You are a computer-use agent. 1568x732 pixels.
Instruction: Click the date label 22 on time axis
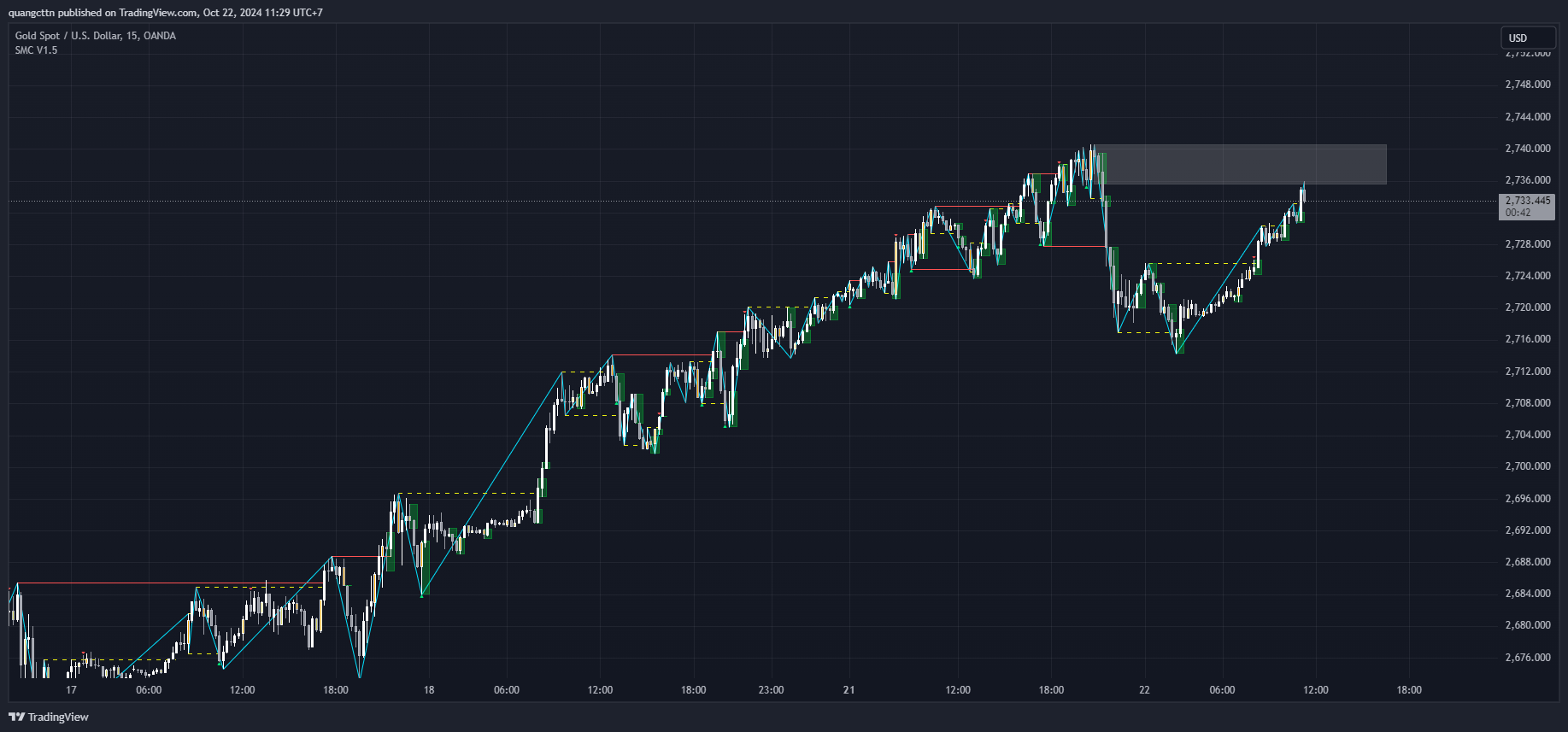[x=1144, y=690]
